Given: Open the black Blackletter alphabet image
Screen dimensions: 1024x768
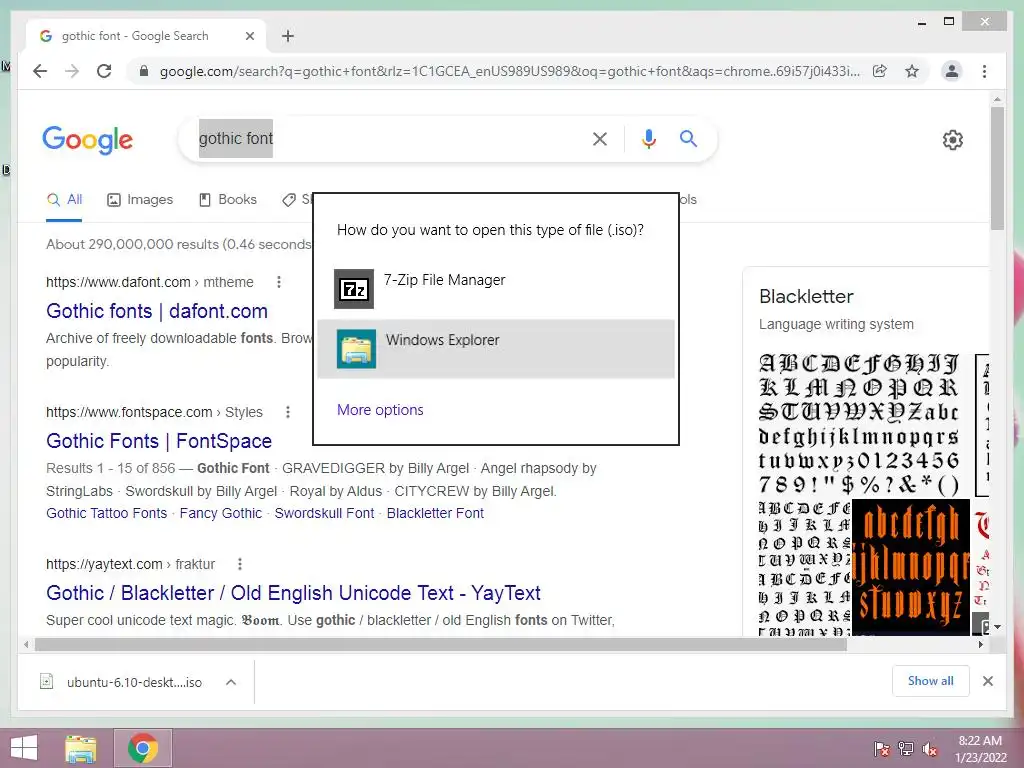Looking at the screenshot, I should [x=859, y=424].
